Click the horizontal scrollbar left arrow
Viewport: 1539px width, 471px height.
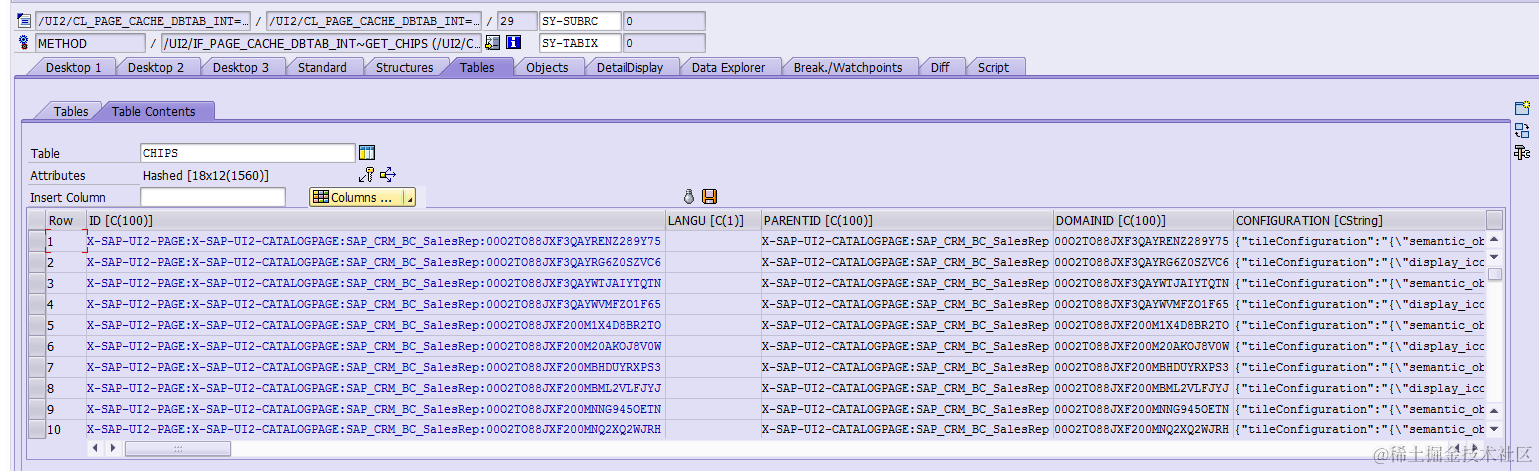[97, 449]
